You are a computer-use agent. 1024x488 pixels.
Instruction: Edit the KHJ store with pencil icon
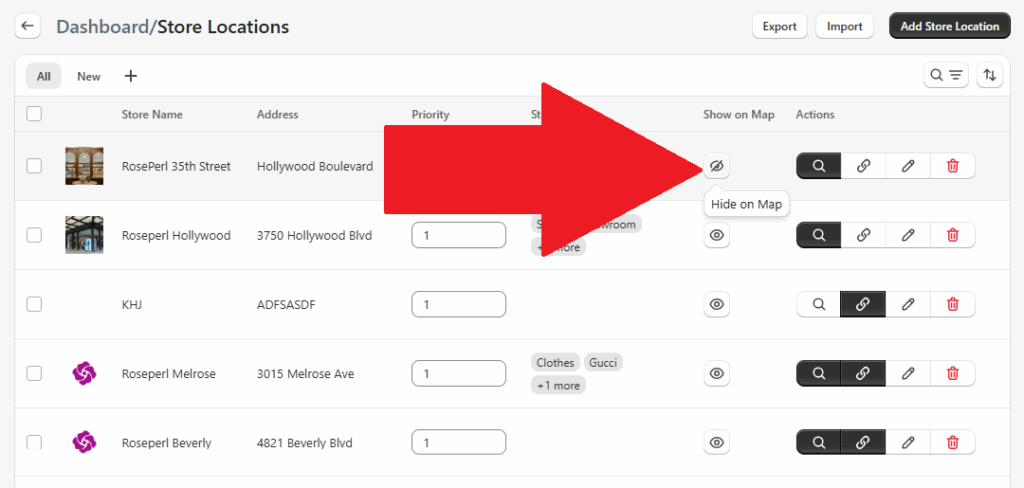pyautogui.click(x=908, y=304)
